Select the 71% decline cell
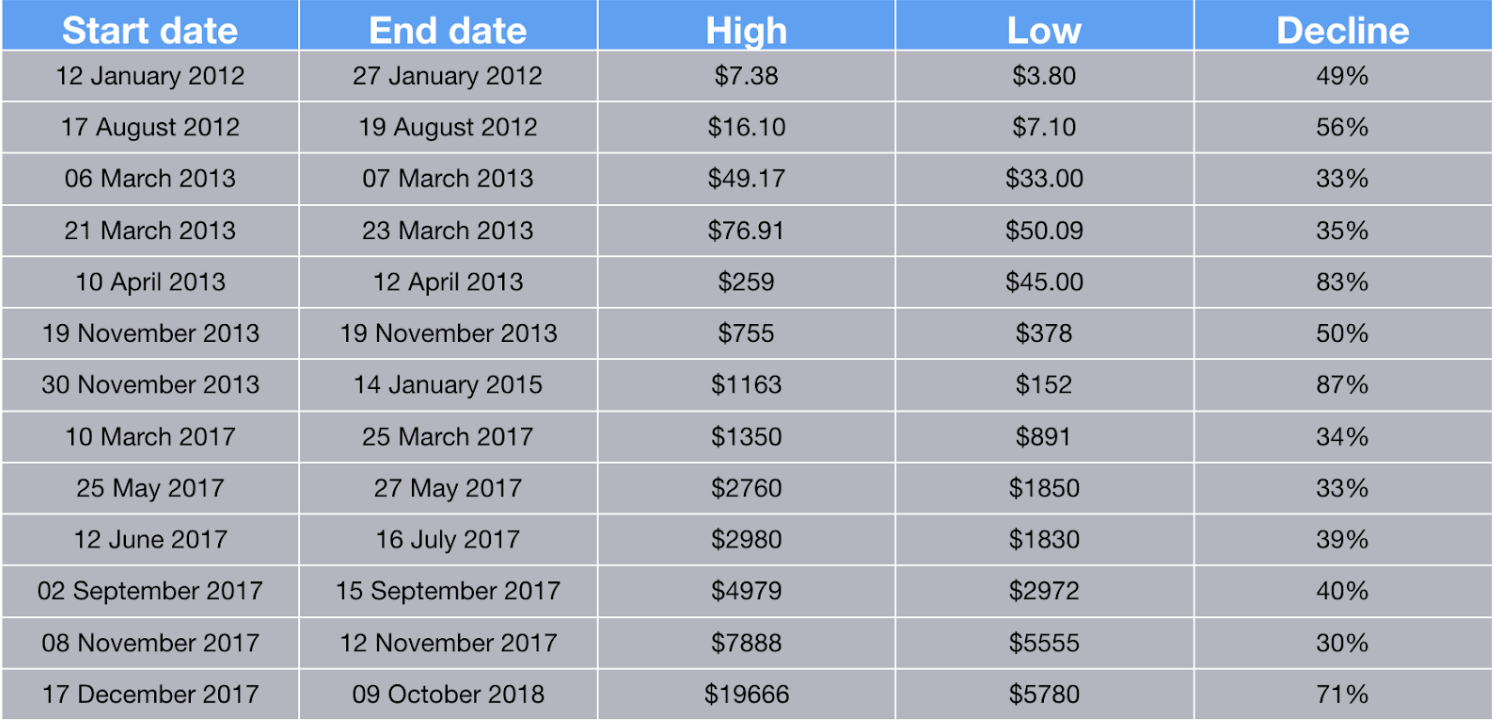Image resolution: width=1494 pixels, height=720 pixels. 1342,694
